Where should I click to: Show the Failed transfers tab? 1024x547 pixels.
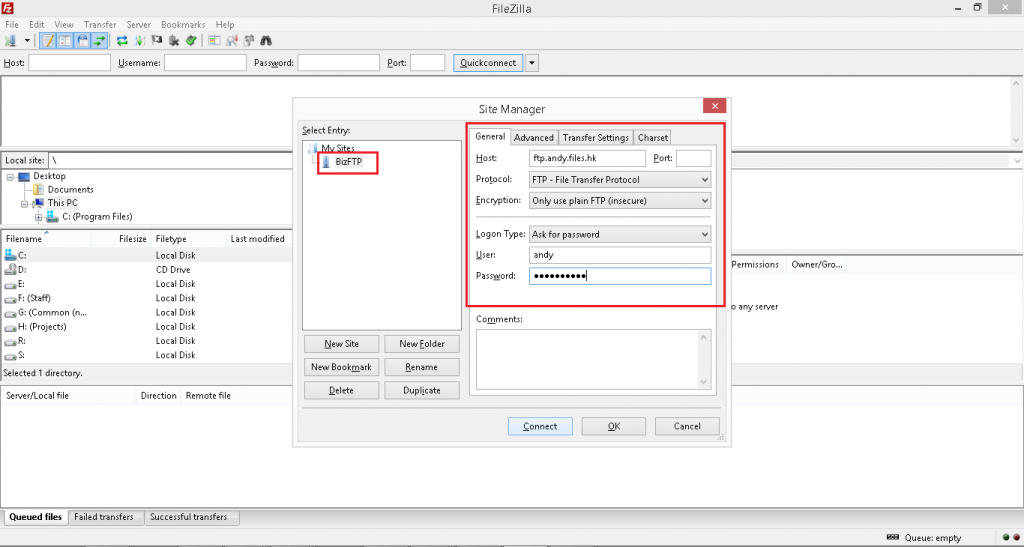(x=104, y=517)
